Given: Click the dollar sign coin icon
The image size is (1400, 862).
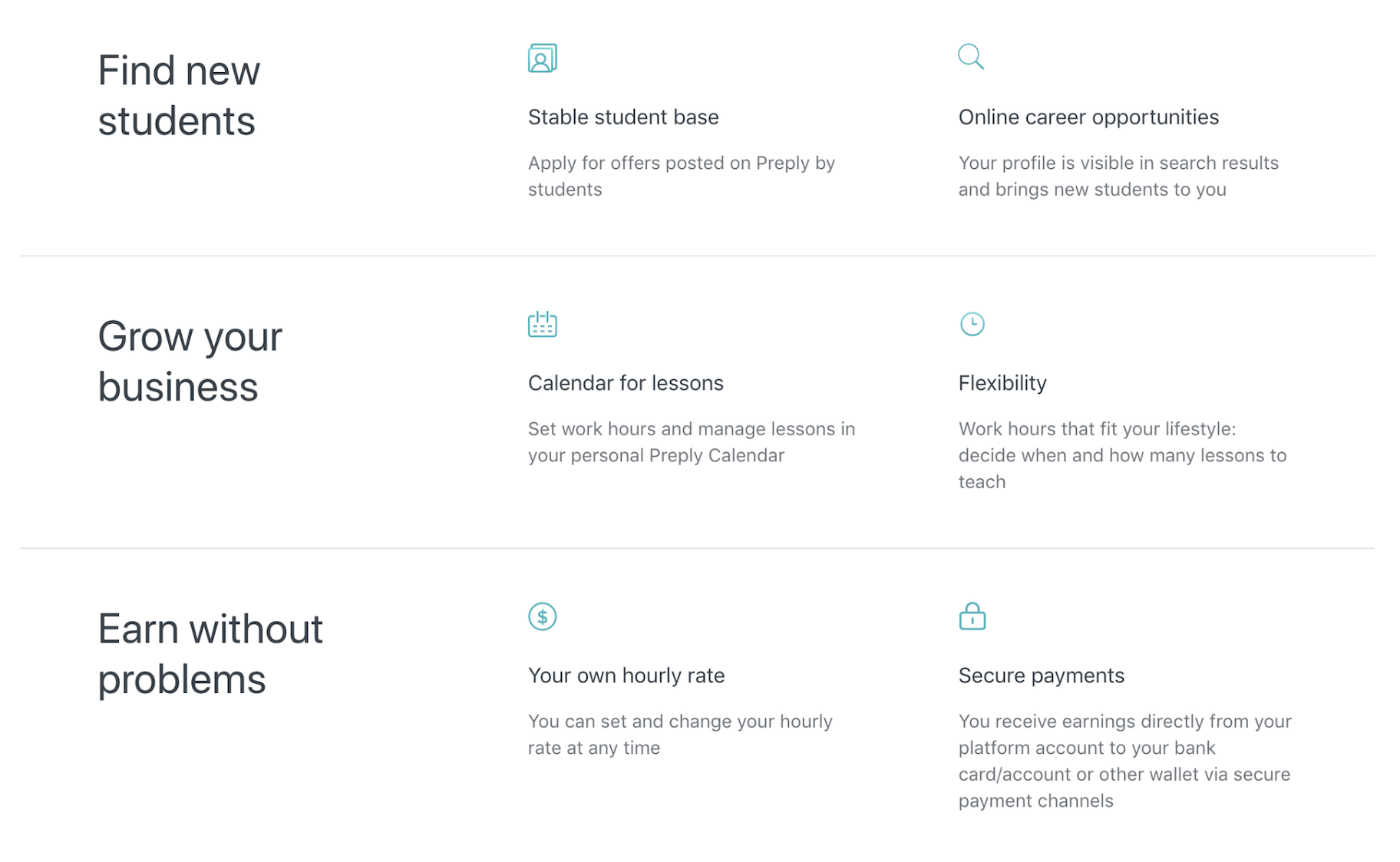Looking at the screenshot, I should [542, 616].
